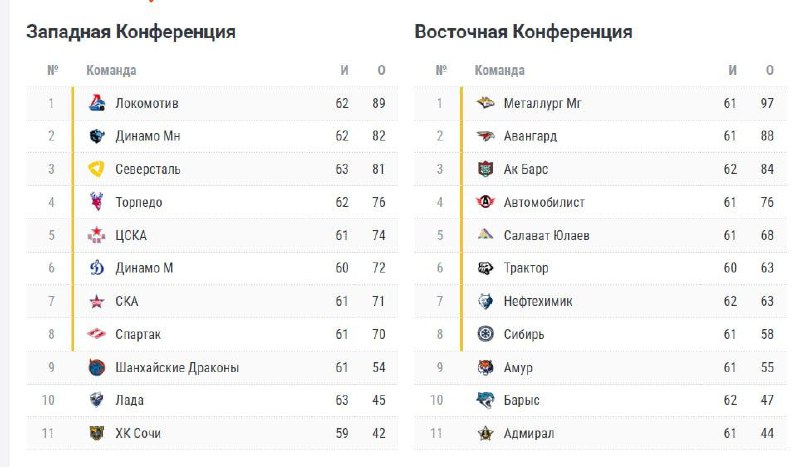Screen dimensions: 800x467
Task: Click the western table's О points column header
Action: tap(381, 70)
